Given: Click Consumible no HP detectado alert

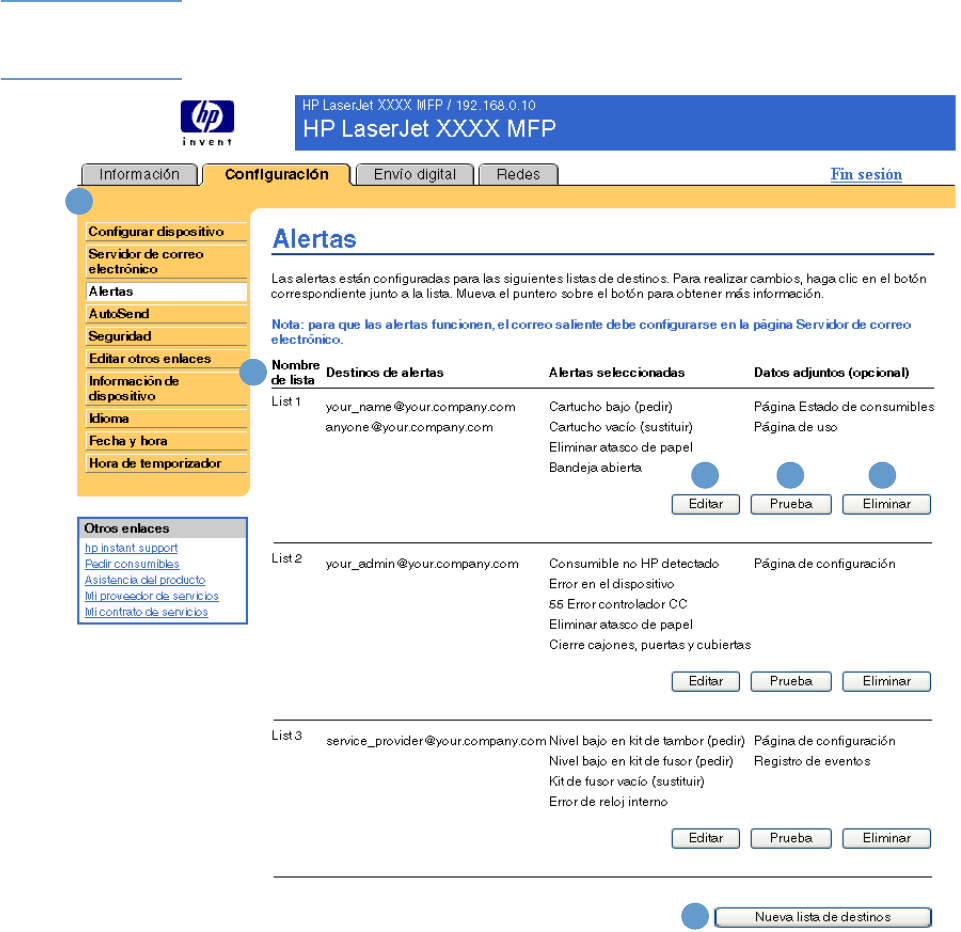Looking at the screenshot, I should pos(634,564).
